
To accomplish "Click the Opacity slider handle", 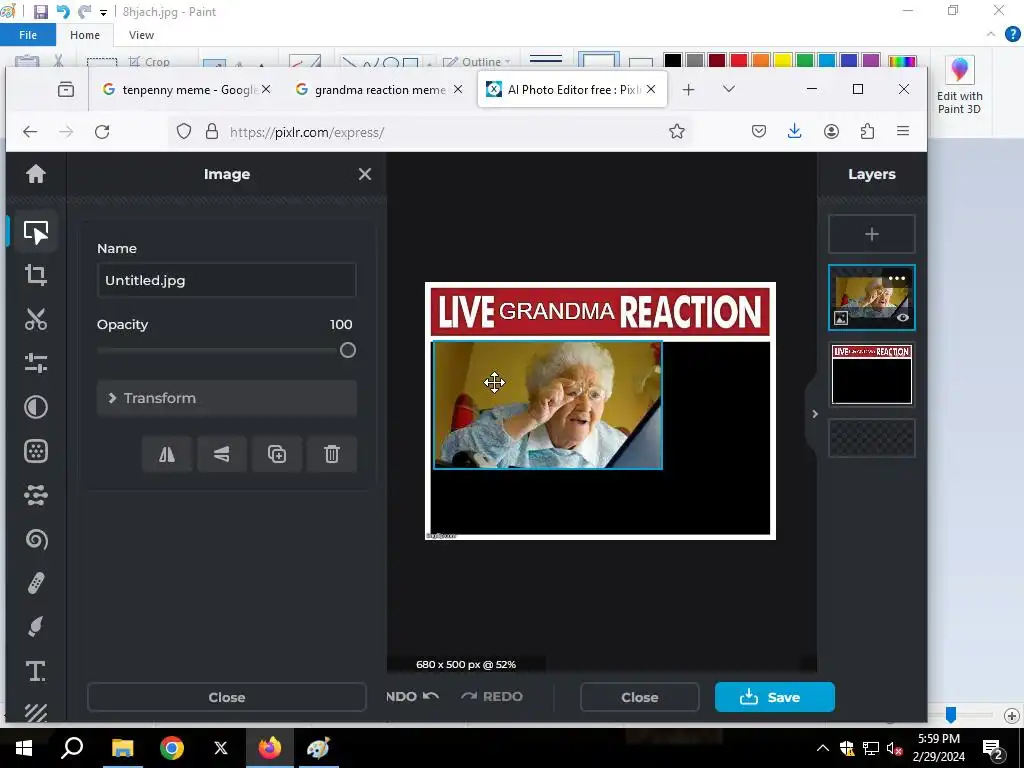I will 348,351.
